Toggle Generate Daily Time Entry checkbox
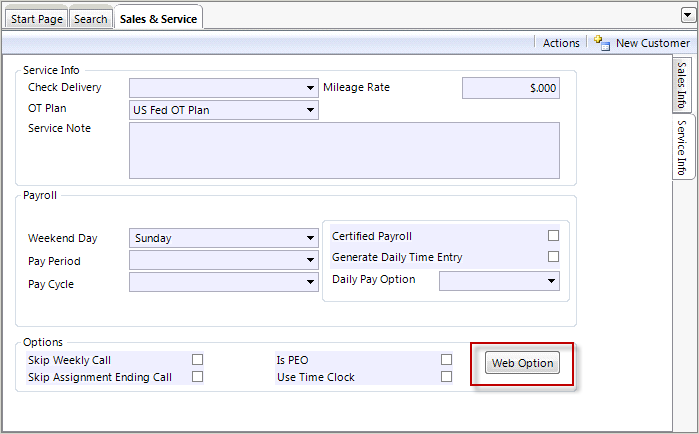The height and width of the screenshot is (434, 699). tap(553, 257)
